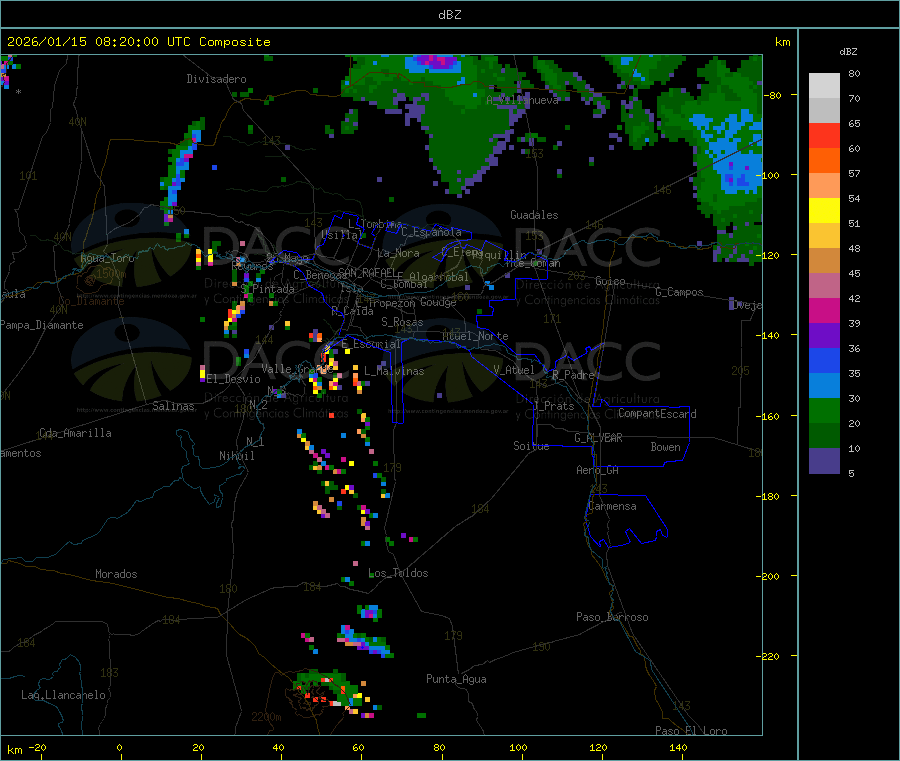Click the 60 km horizontal axis tick
The image size is (900, 761).
coord(358,748)
